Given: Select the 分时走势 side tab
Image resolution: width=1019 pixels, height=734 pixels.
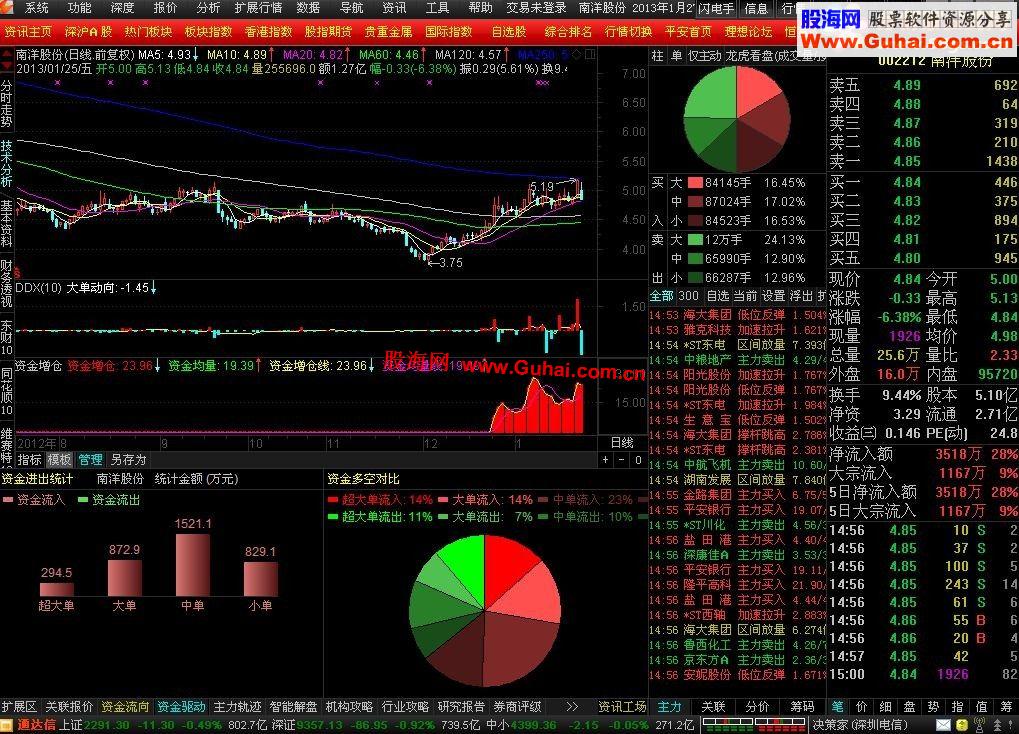Looking at the screenshot, I should pos(6,104).
